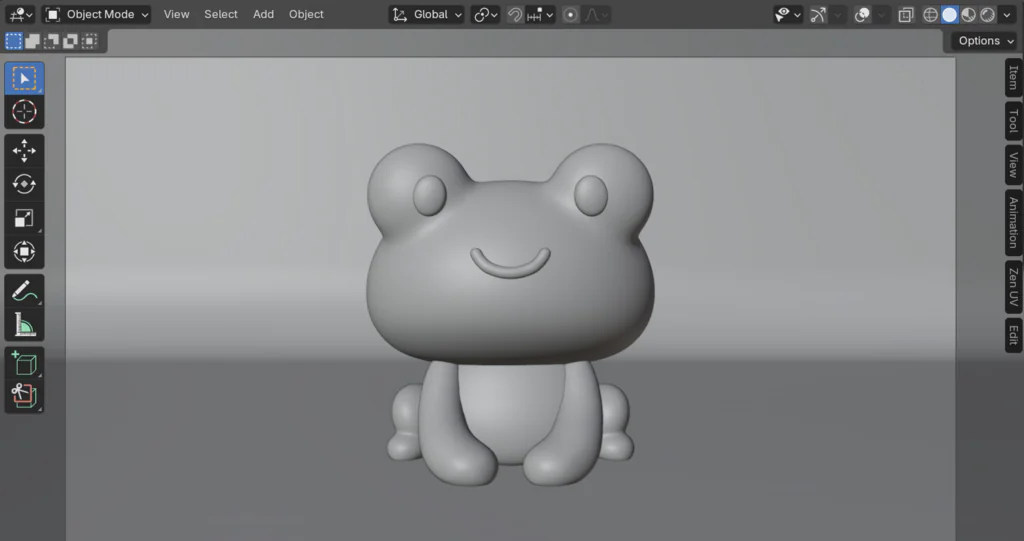This screenshot has width=1024, height=541.
Task: Switch viewport to Wireframe shading
Action: pos(931,14)
